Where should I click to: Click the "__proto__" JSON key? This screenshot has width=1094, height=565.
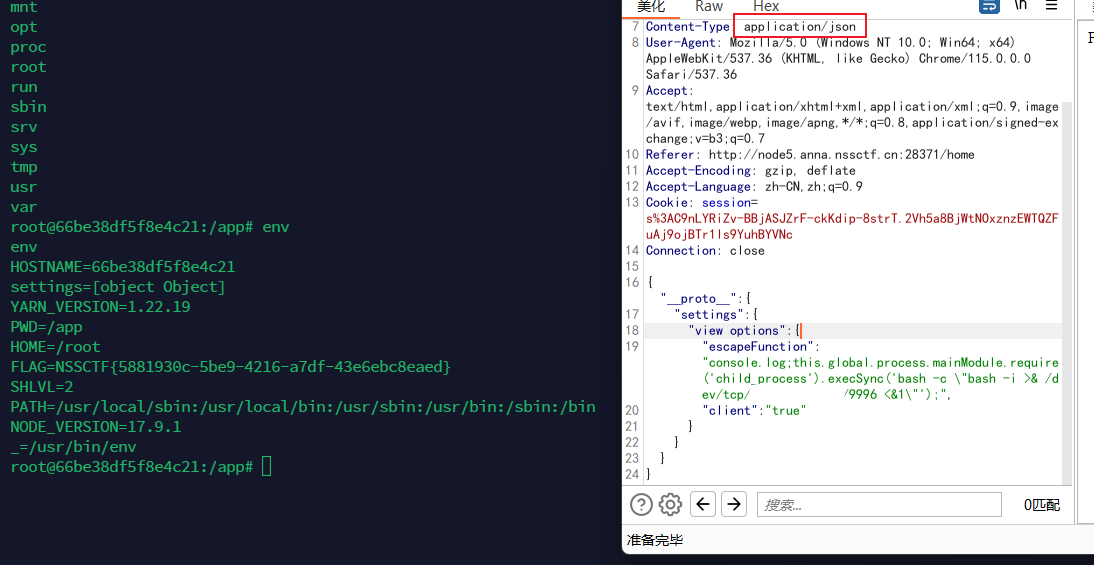point(698,299)
